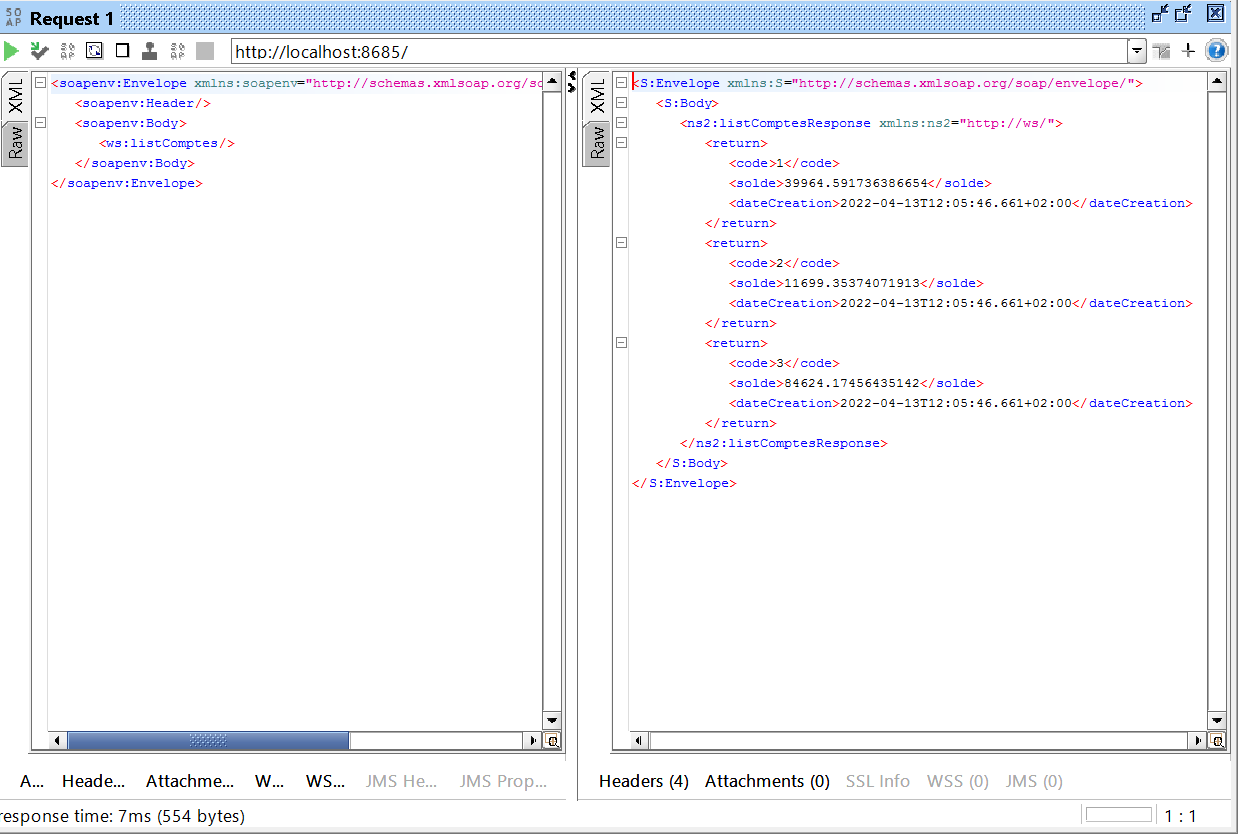Image resolution: width=1238 pixels, height=839 pixels.
Task: Submit the request to the endpoint
Action: click(12, 50)
